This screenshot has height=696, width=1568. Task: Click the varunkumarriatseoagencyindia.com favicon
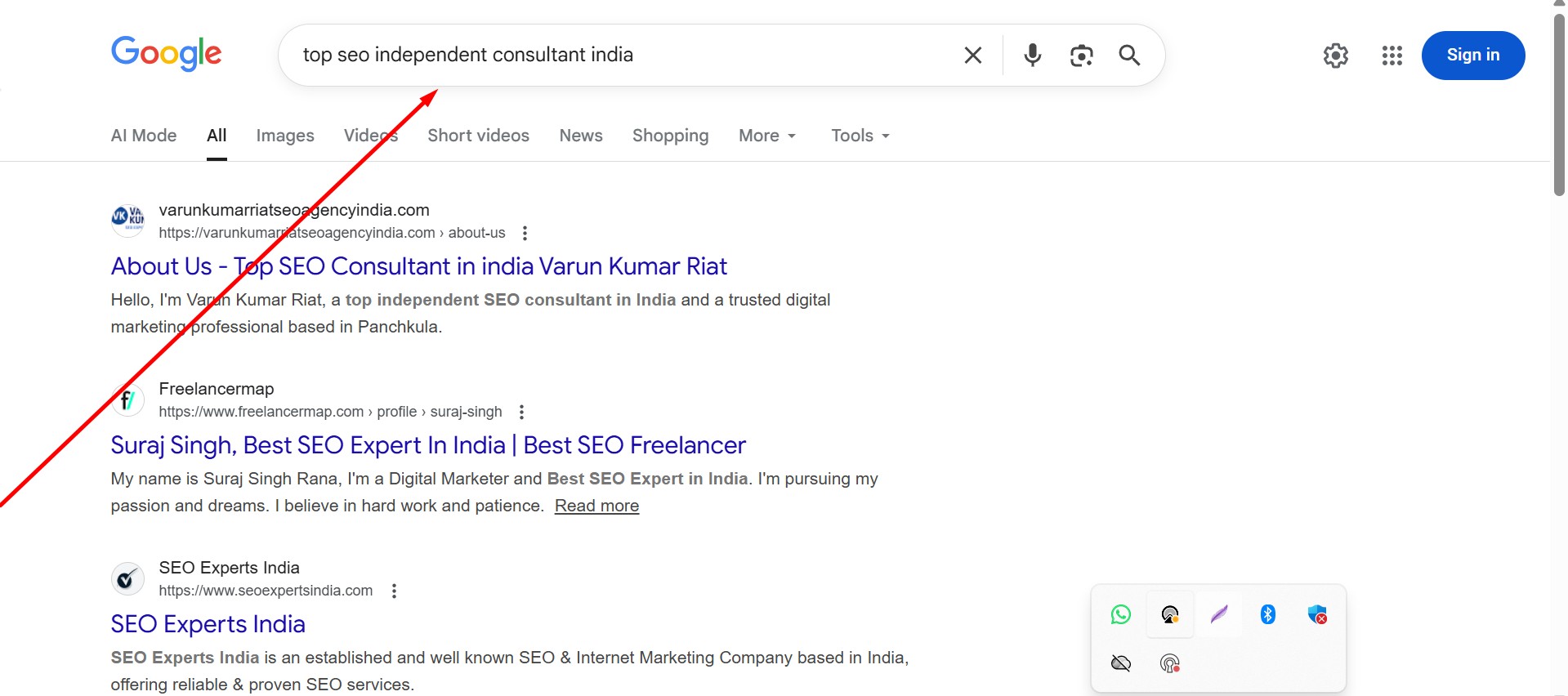click(127, 221)
